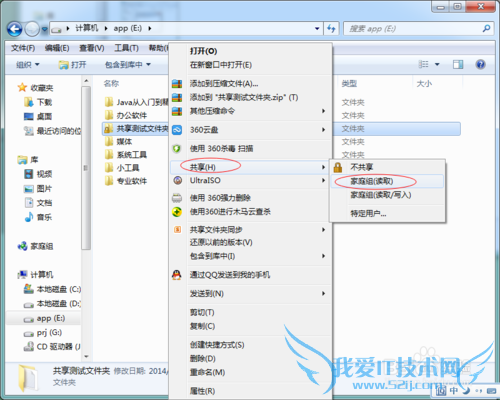Open 桌面 in the navigation pane
This screenshot has width=500, height=400.
point(44,116)
